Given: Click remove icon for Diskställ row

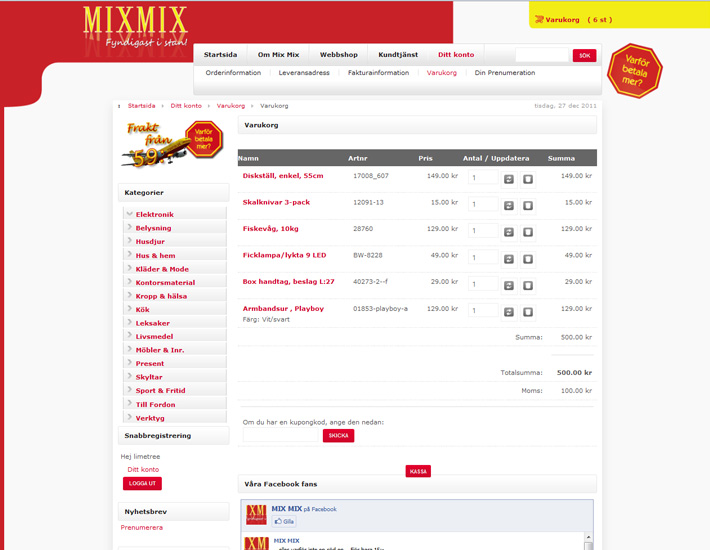Looking at the screenshot, I should point(528,179).
